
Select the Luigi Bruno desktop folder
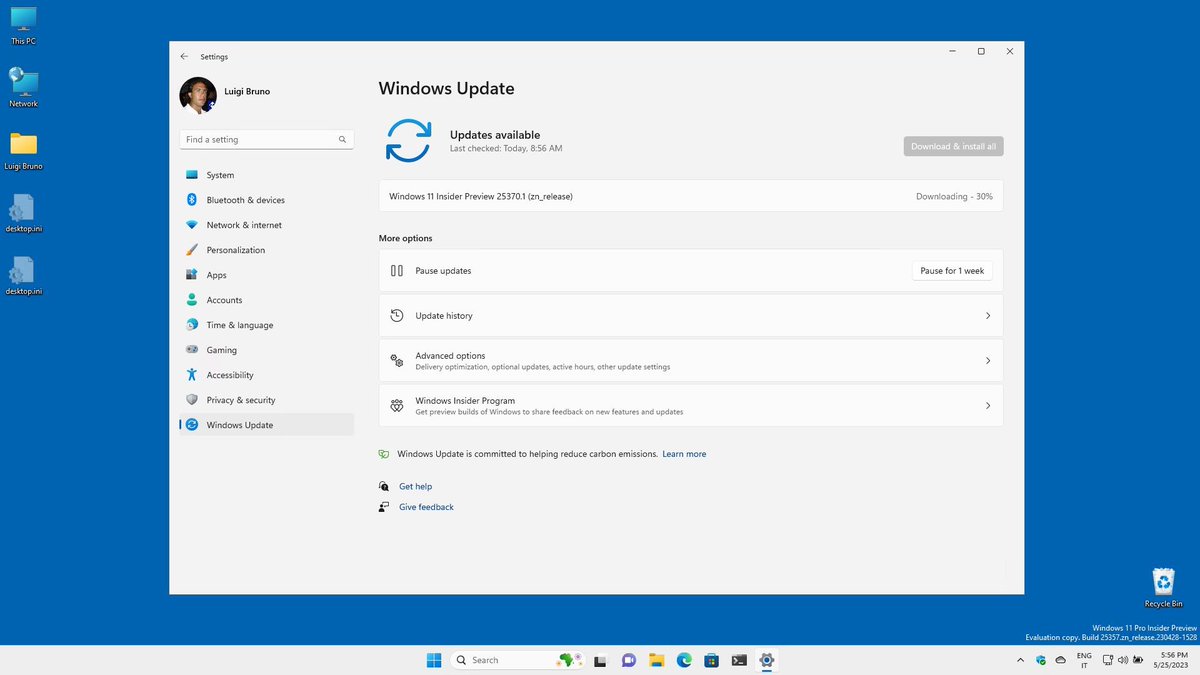point(23,151)
